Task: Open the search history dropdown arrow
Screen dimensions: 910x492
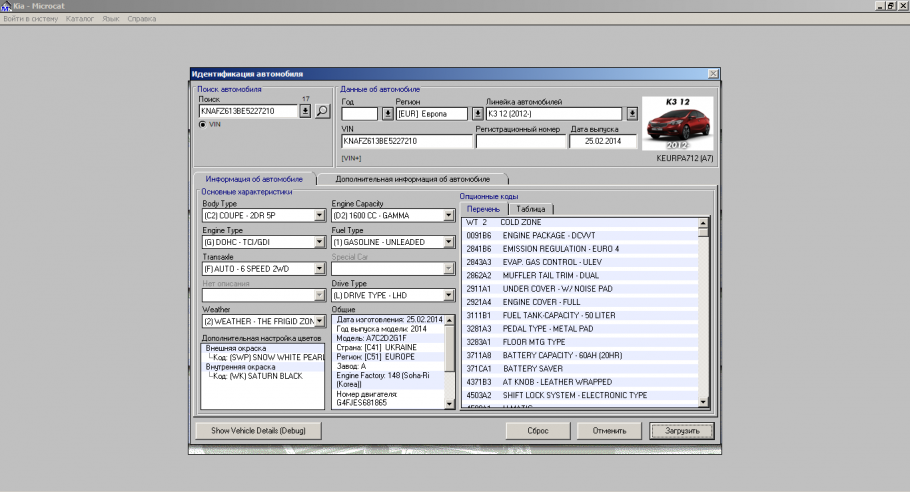Action: tap(305, 111)
